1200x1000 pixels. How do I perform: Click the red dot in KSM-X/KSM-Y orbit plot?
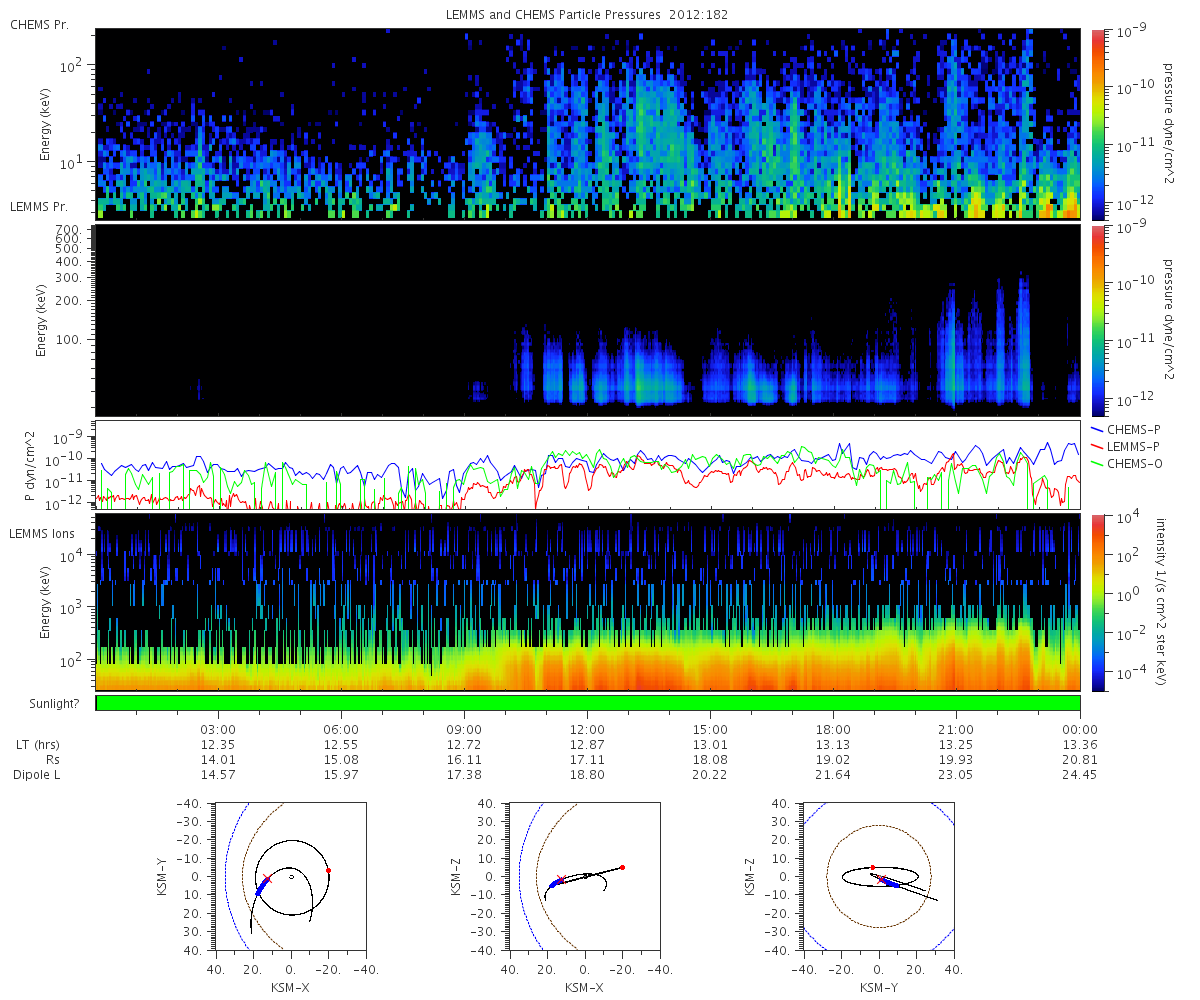(x=328, y=871)
